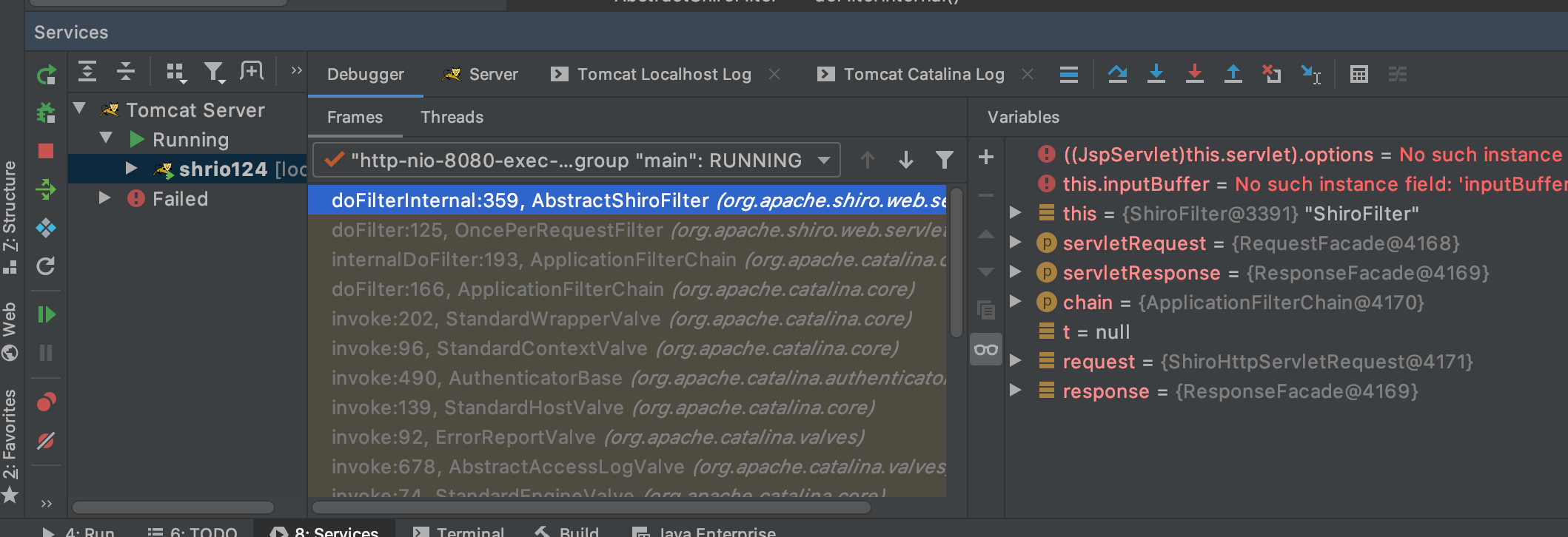Open Evaluate Expression calculator icon

[1359, 74]
